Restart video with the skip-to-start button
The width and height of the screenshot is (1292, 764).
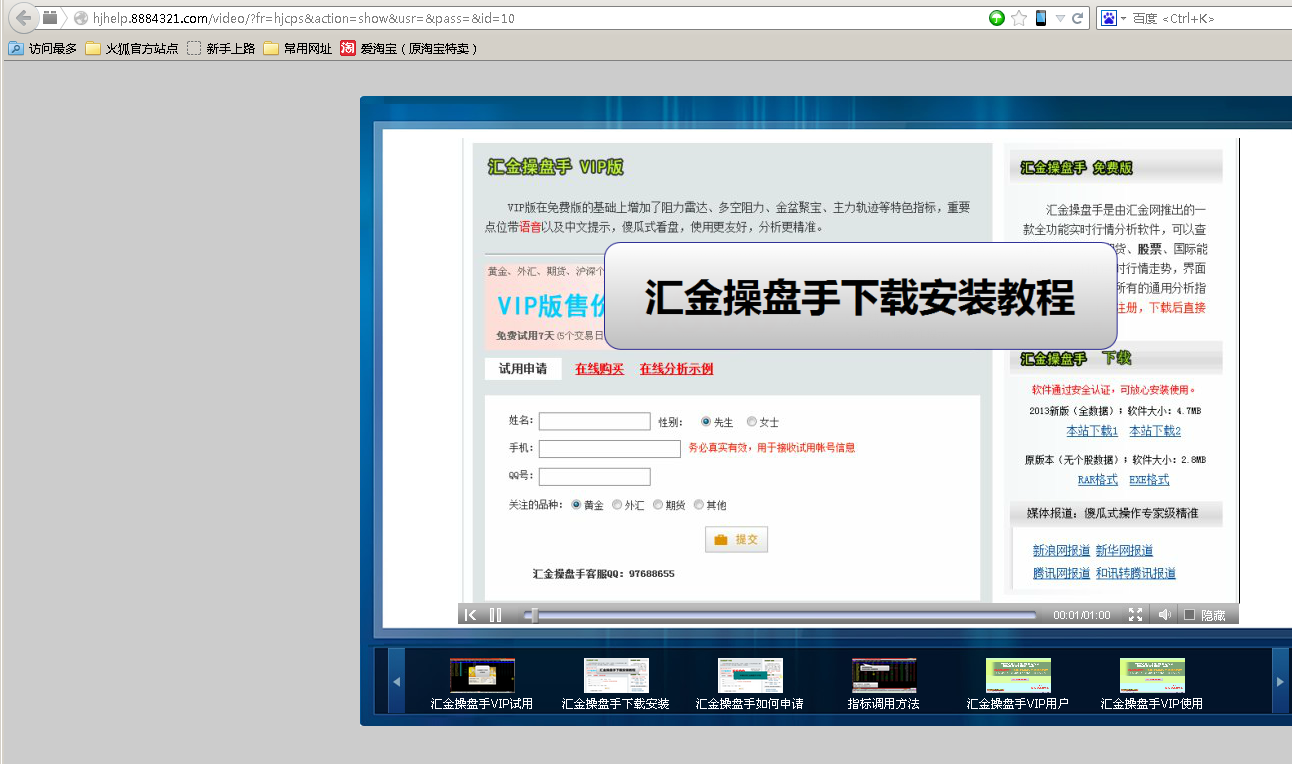click(470, 615)
